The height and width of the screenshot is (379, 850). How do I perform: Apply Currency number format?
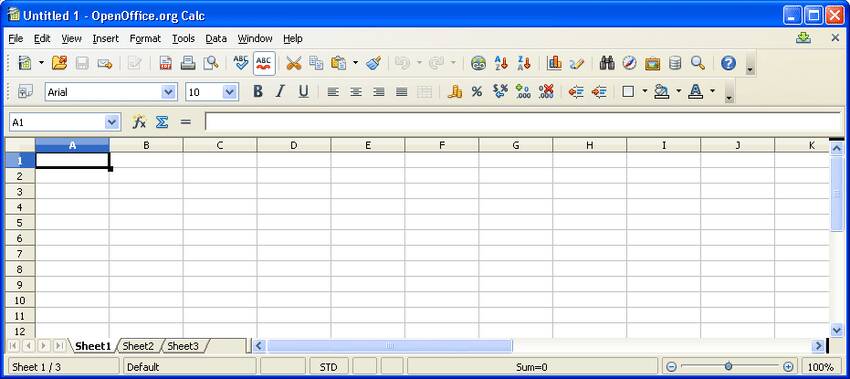click(454, 92)
